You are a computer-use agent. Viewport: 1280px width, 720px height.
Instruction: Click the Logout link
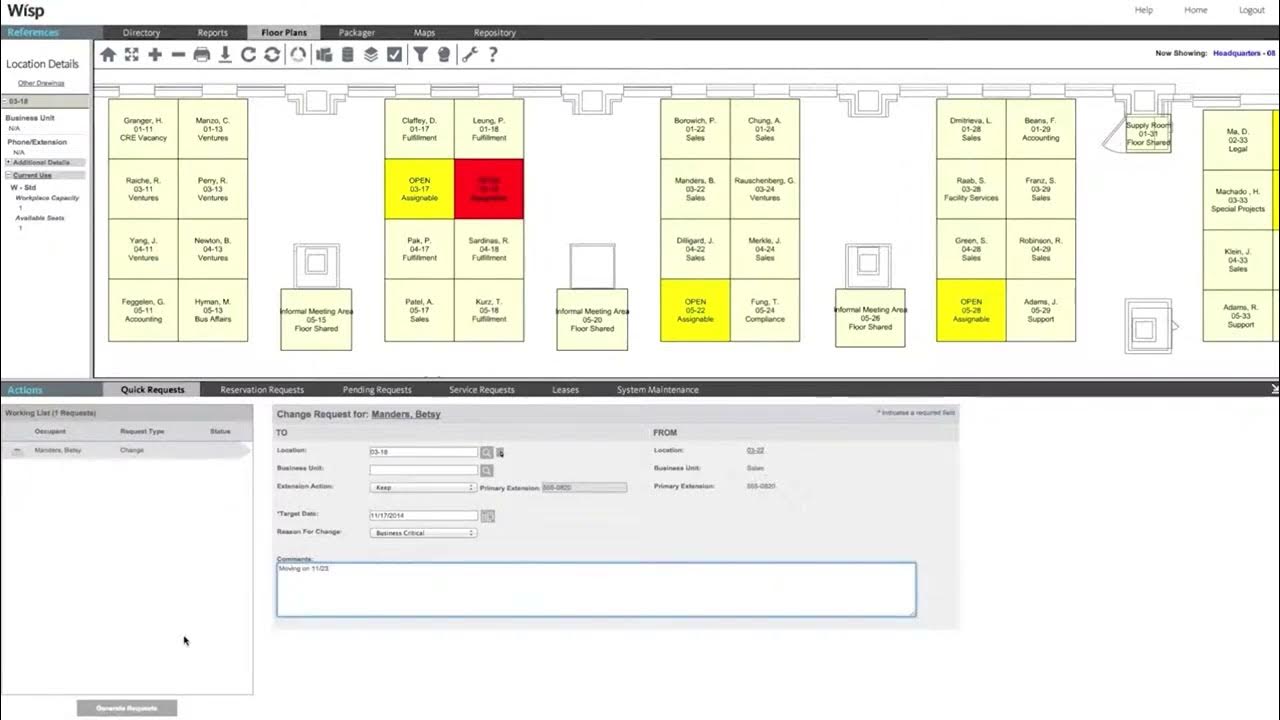[1252, 10]
